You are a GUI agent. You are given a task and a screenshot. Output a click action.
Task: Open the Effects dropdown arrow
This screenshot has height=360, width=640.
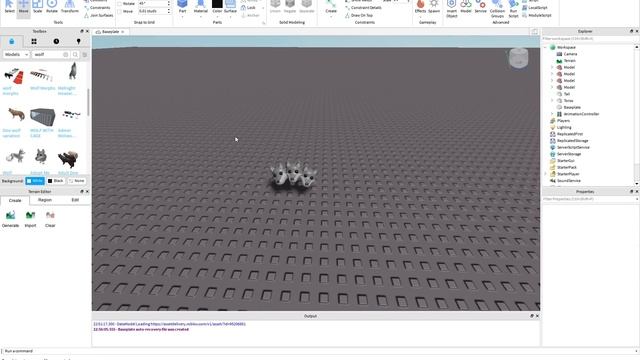tap(420, 17)
